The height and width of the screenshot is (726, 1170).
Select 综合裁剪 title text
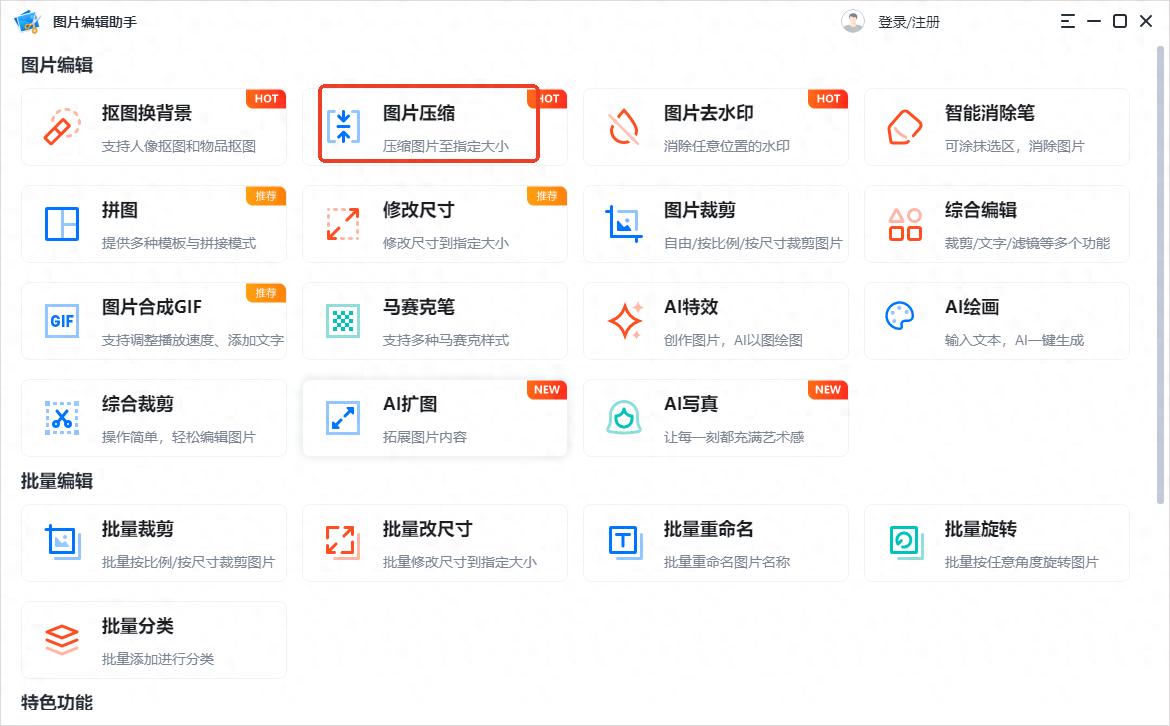[x=138, y=404]
